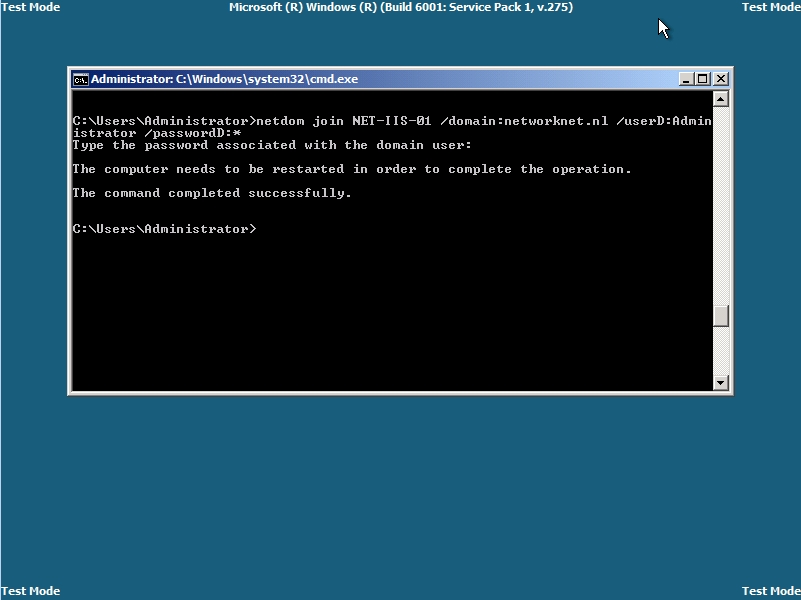Click 'istrator /passwordD:*' wrapped command line
This screenshot has width=801, height=600.
(x=157, y=133)
